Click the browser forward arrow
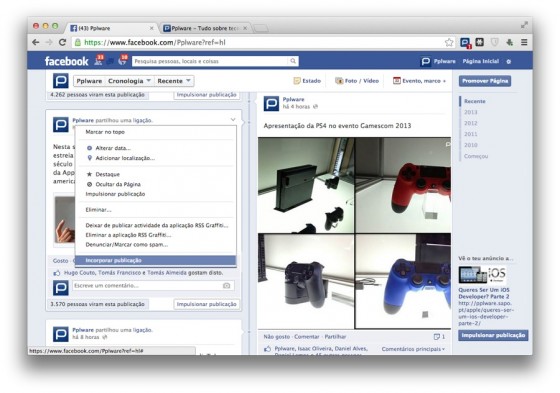The width and height of the screenshot is (560, 393). point(49,43)
